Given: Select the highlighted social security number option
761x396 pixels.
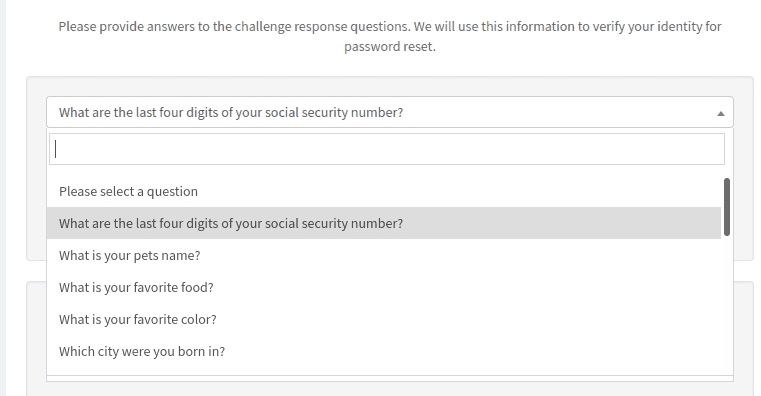Looking at the screenshot, I should [384, 223].
